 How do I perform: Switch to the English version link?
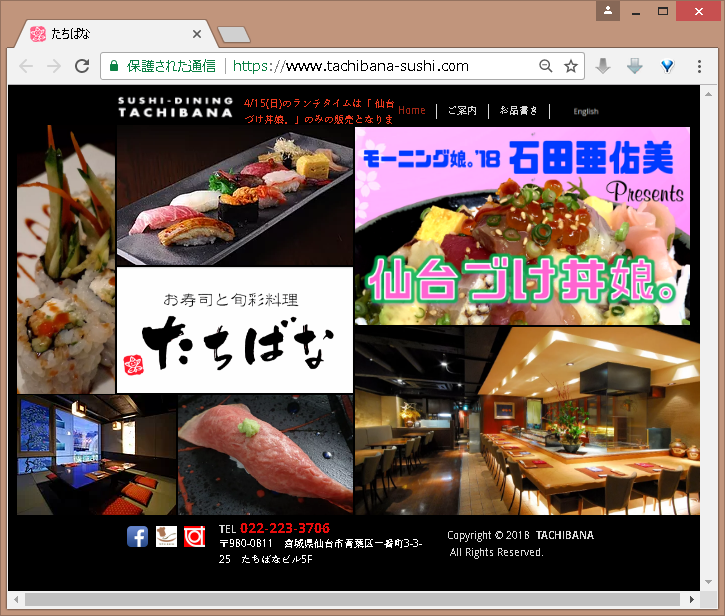586,111
